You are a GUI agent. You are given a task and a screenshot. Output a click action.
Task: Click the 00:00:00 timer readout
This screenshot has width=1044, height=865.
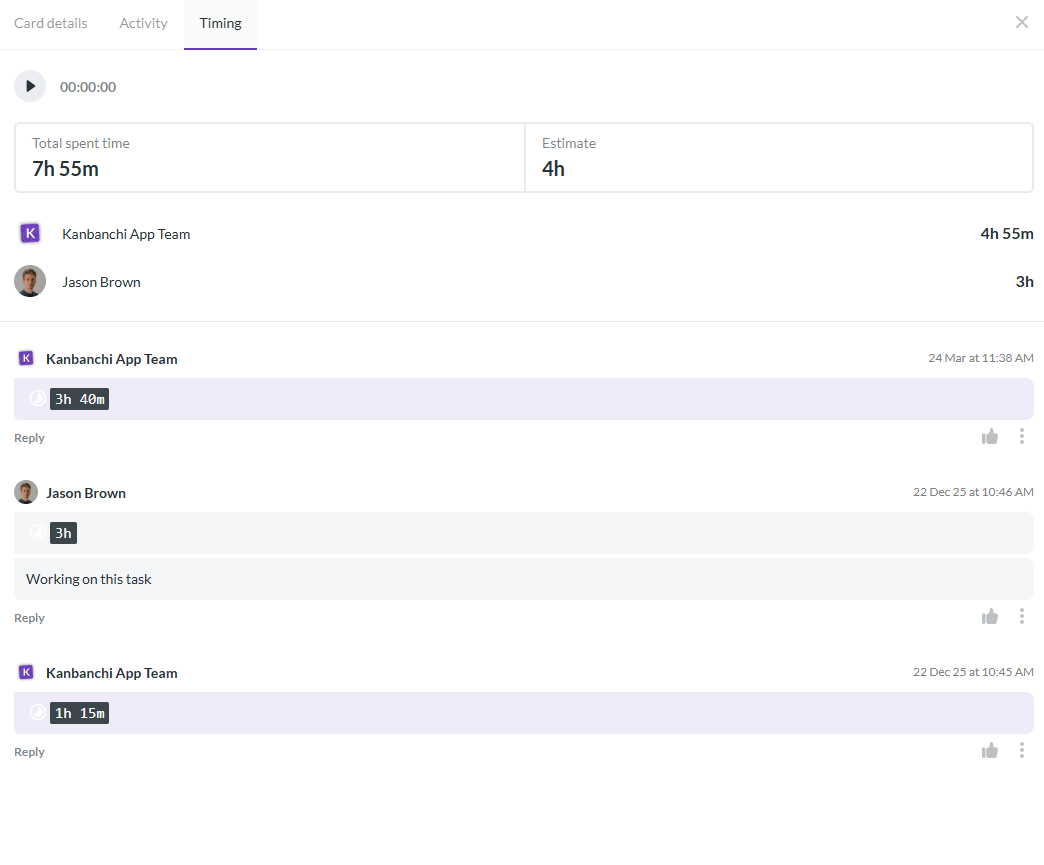point(88,87)
